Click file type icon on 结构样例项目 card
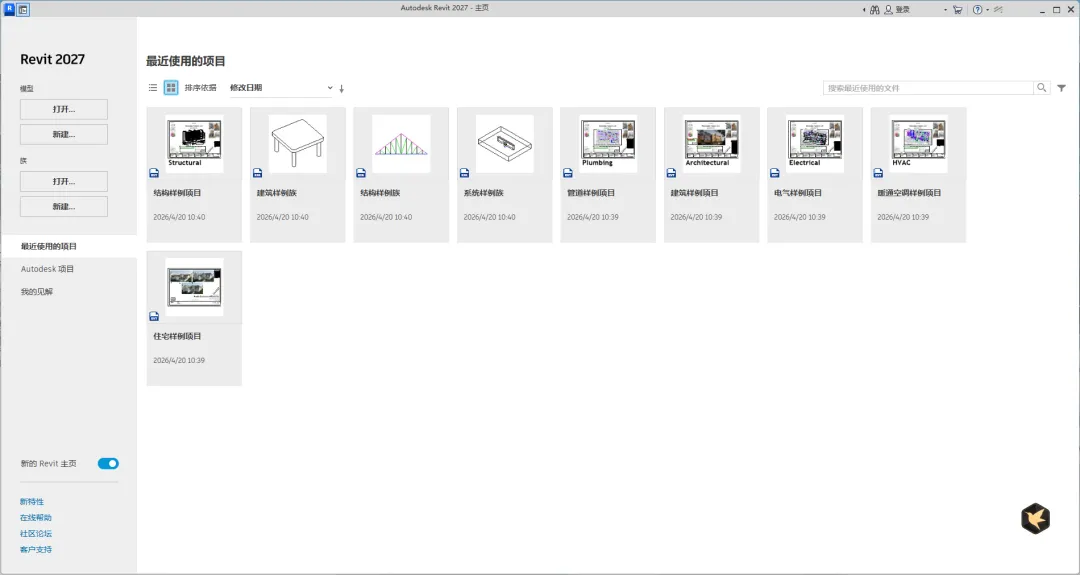 (x=154, y=173)
